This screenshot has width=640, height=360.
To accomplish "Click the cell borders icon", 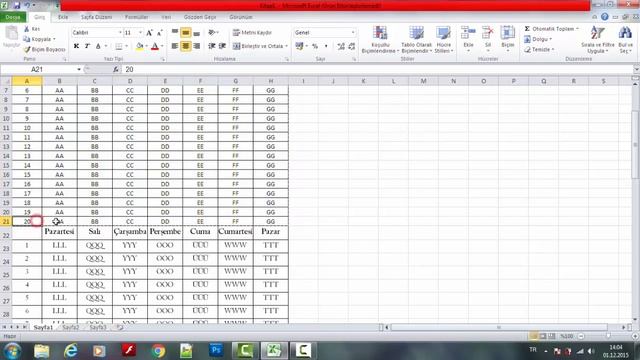I will click(x=119, y=46).
